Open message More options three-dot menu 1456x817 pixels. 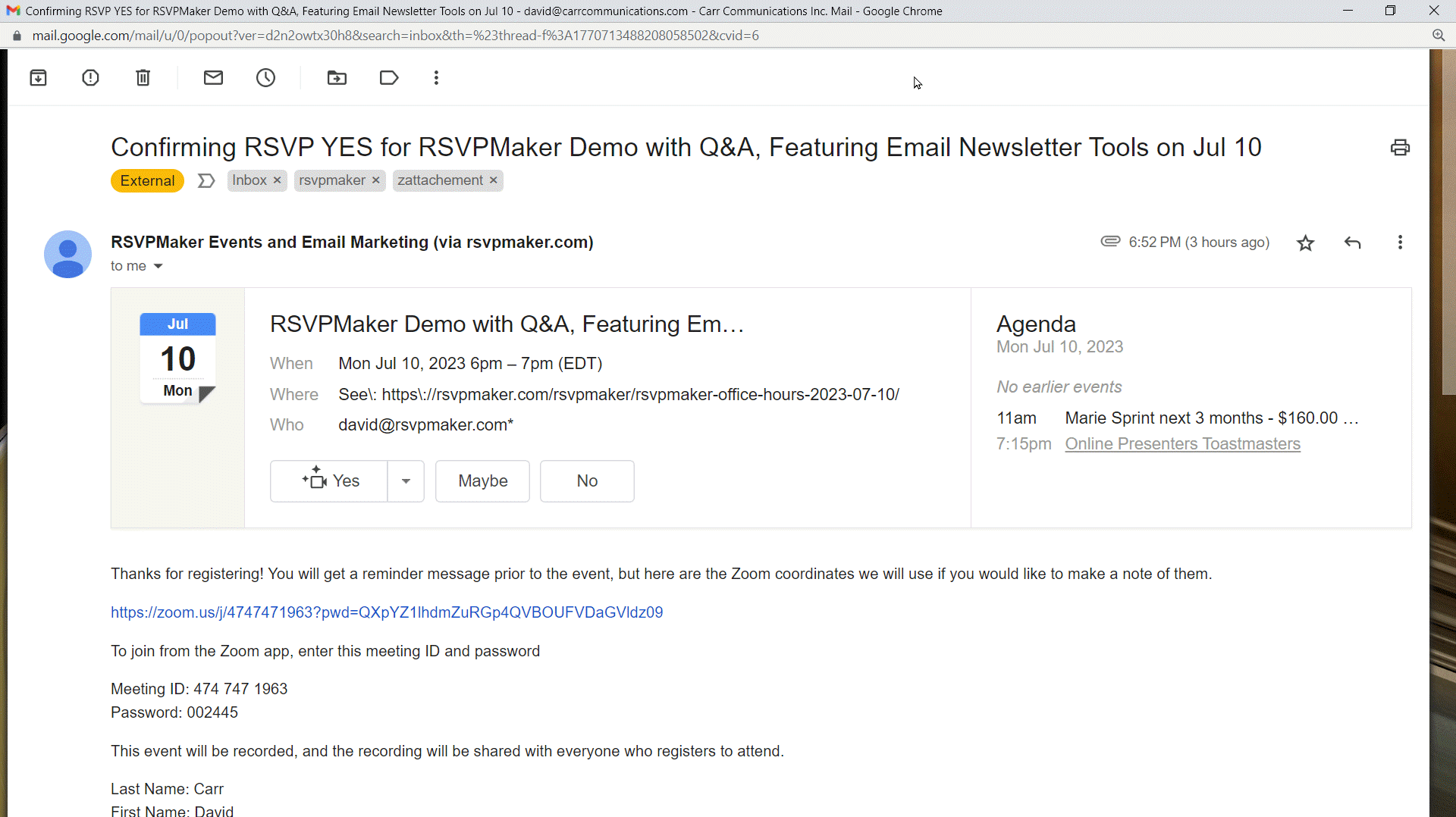(1400, 243)
